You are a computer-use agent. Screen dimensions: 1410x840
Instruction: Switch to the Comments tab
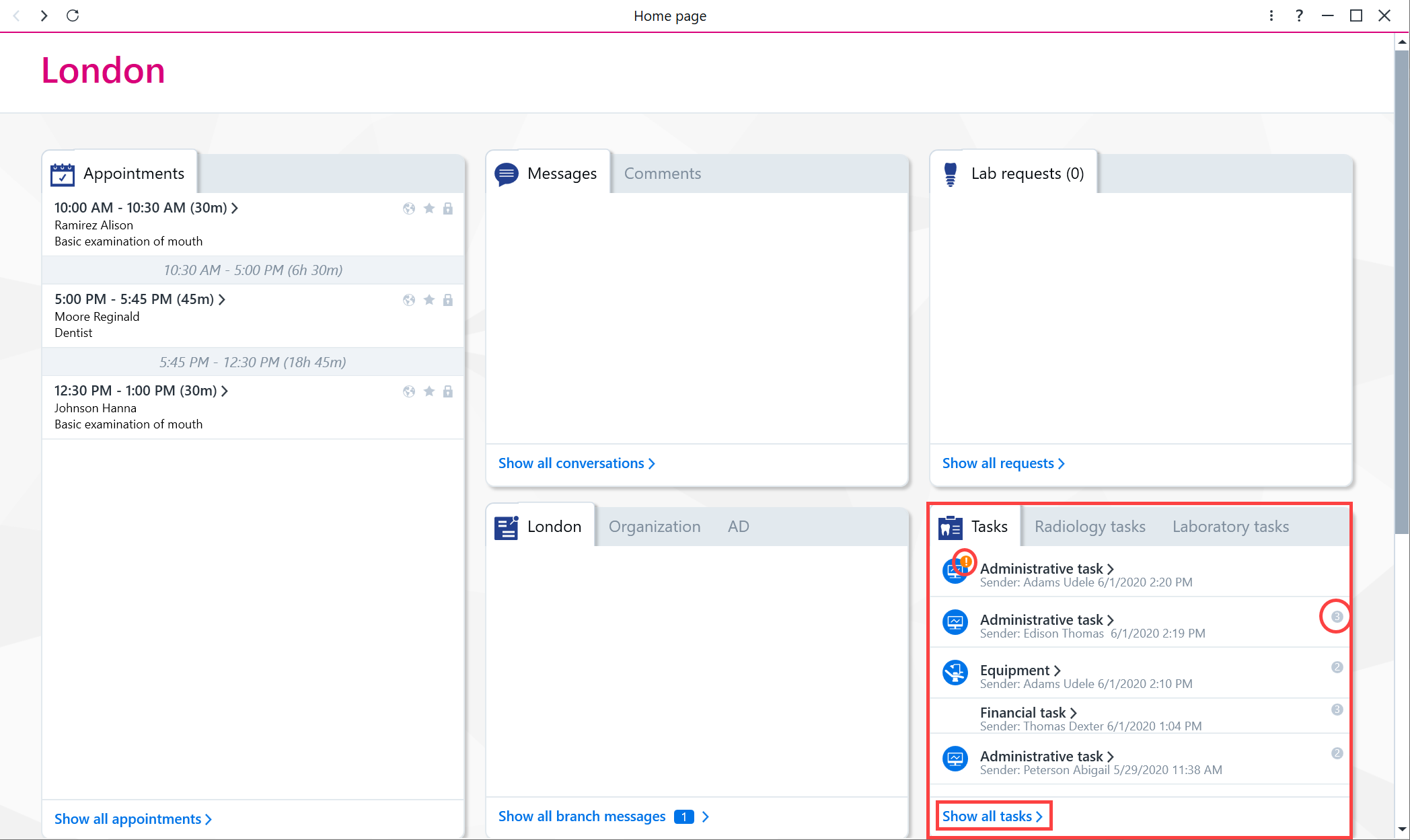pos(663,174)
